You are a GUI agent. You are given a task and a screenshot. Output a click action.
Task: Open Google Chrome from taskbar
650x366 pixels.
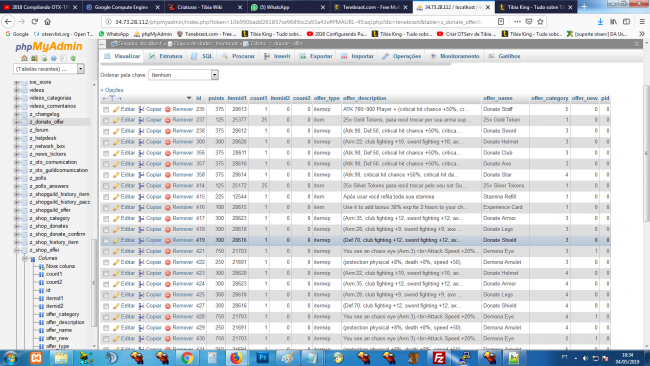pos(187,358)
